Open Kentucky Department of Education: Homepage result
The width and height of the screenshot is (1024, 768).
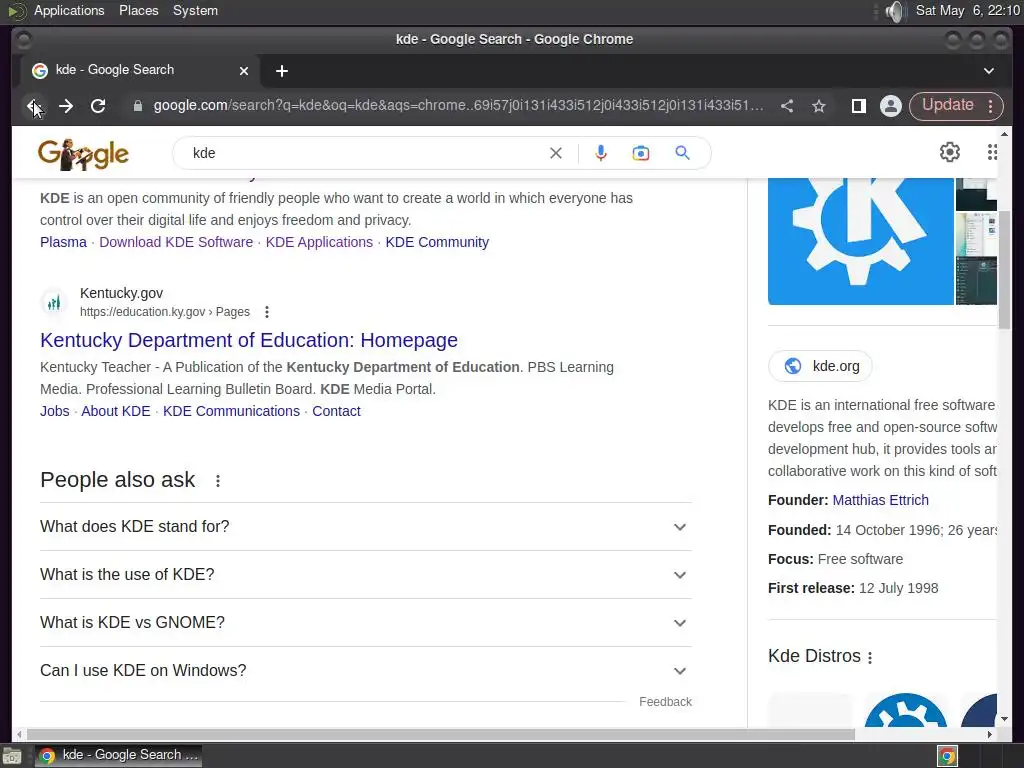click(249, 340)
